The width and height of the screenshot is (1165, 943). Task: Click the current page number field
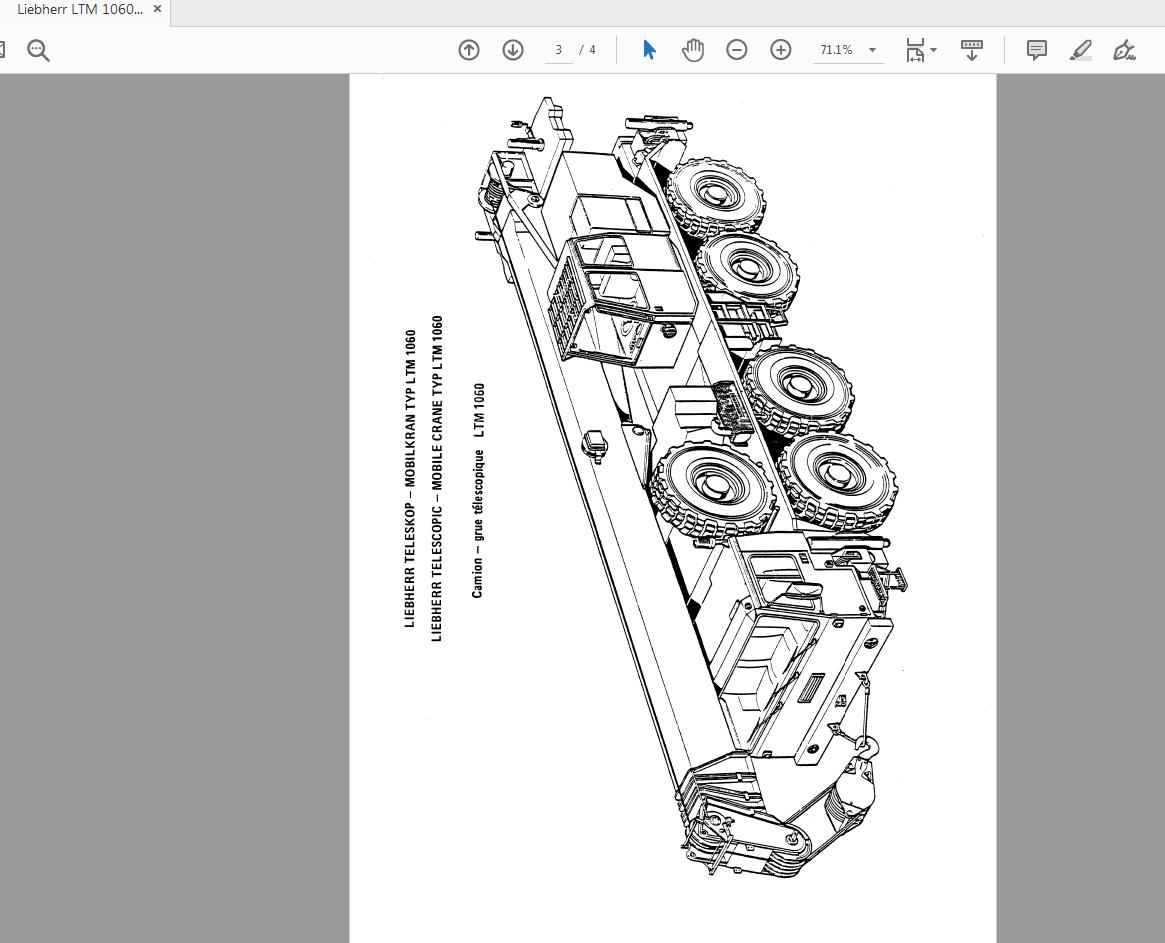click(x=559, y=50)
